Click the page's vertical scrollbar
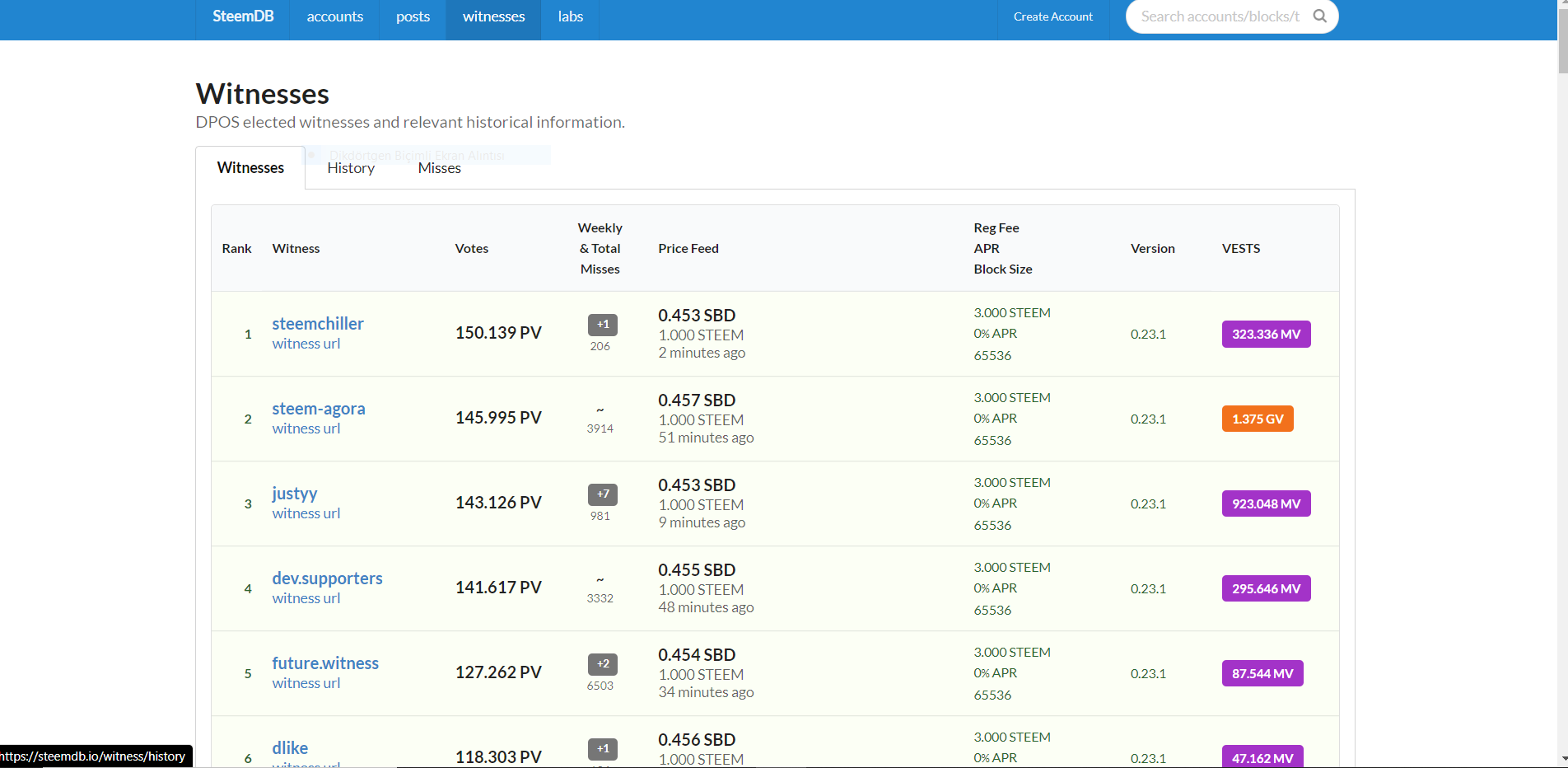The image size is (1568, 768). click(1562, 384)
